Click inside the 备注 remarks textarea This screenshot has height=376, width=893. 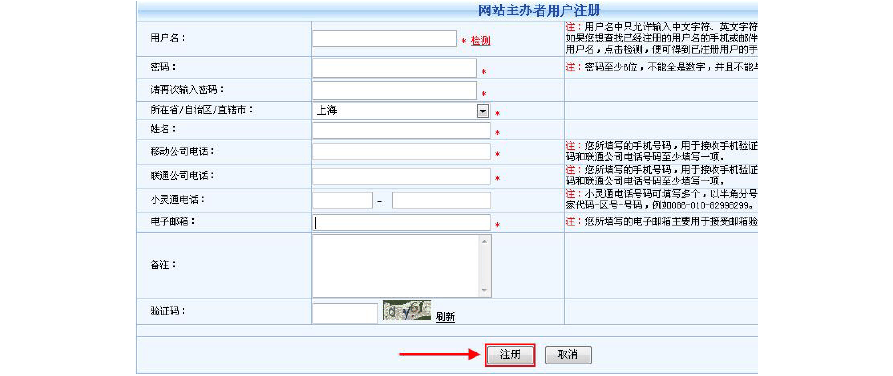(396, 265)
